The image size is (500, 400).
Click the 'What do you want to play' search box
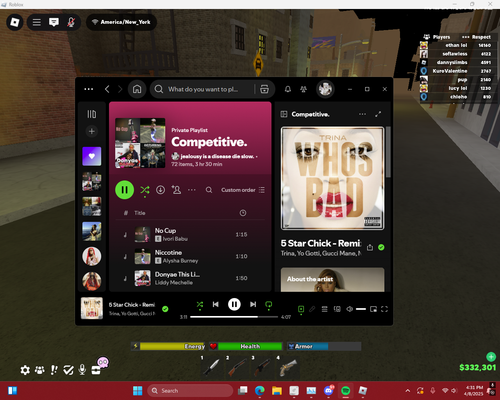click(x=203, y=89)
